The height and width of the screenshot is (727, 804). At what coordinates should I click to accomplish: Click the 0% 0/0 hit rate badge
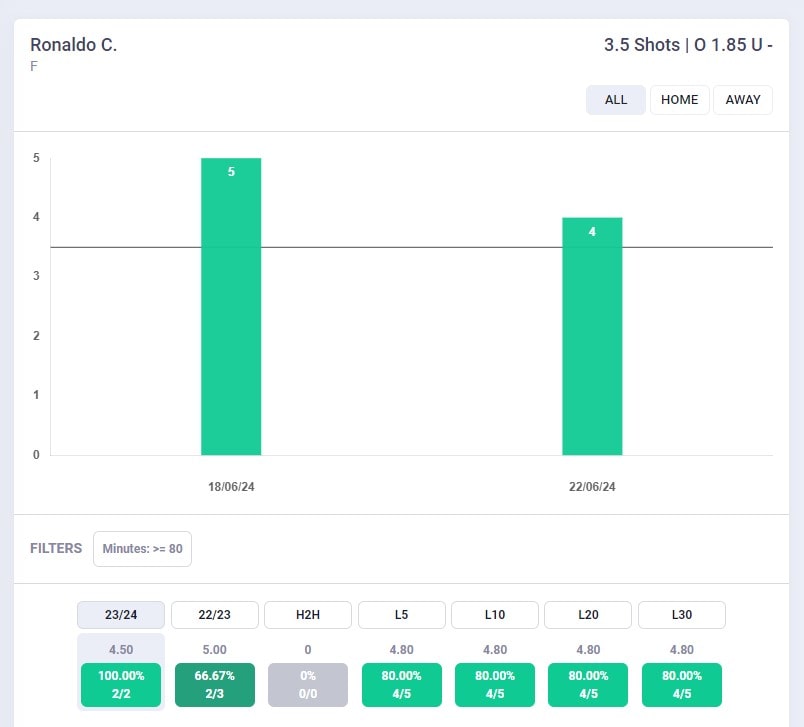click(308, 685)
